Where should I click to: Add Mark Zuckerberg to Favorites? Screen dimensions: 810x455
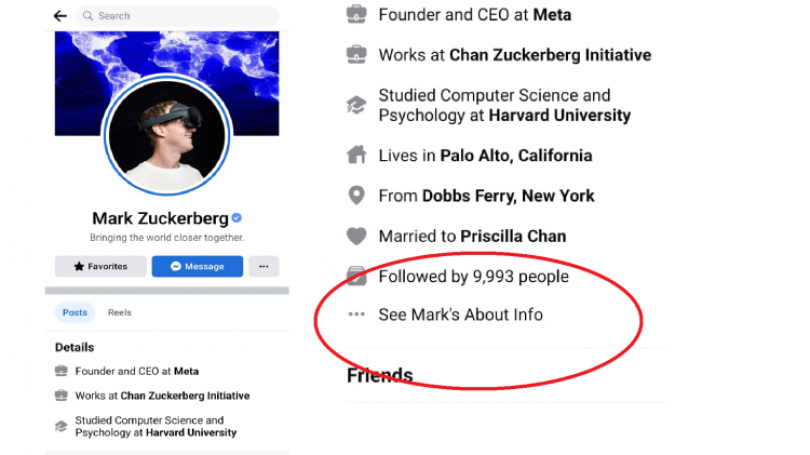point(100,267)
